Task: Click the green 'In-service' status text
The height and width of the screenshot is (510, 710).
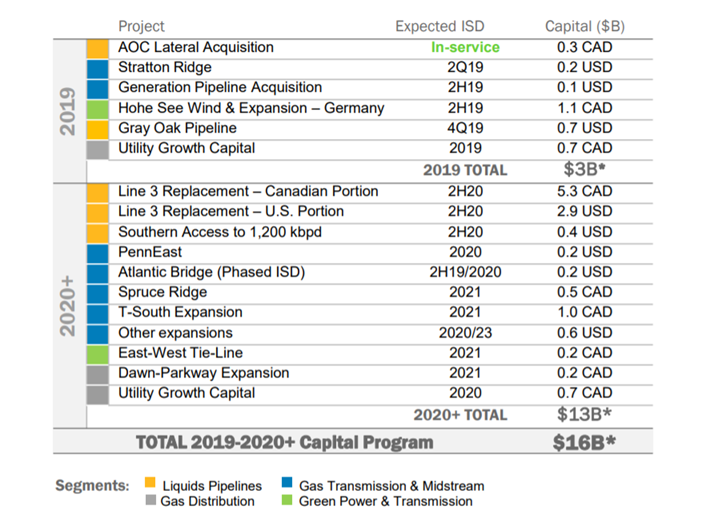Action: tap(465, 47)
